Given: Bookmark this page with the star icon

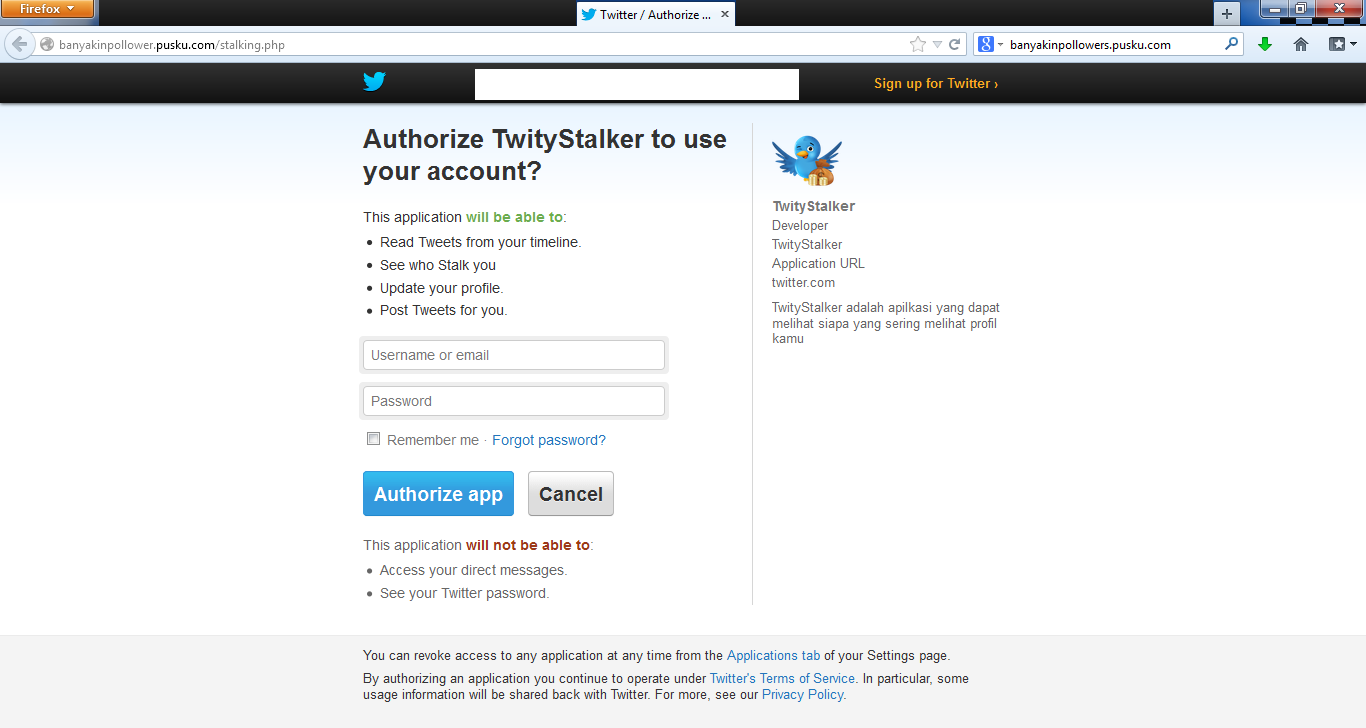Looking at the screenshot, I should click(x=918, y=44).
